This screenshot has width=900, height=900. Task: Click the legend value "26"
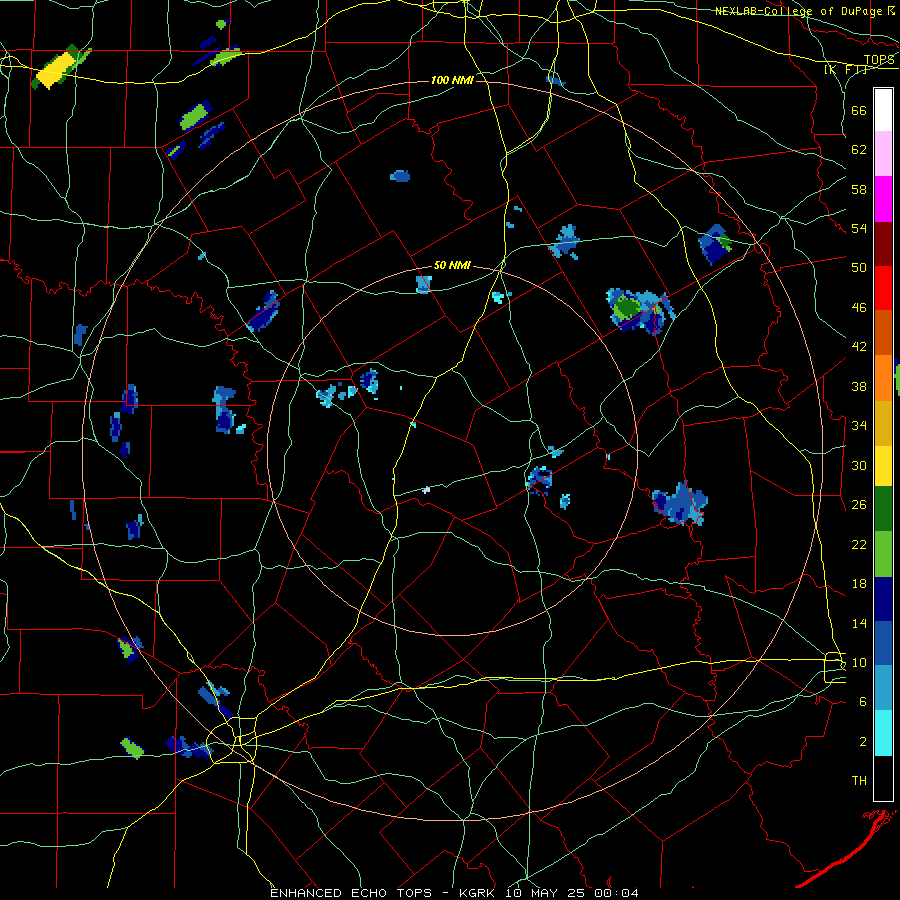[x=859, y=505]
